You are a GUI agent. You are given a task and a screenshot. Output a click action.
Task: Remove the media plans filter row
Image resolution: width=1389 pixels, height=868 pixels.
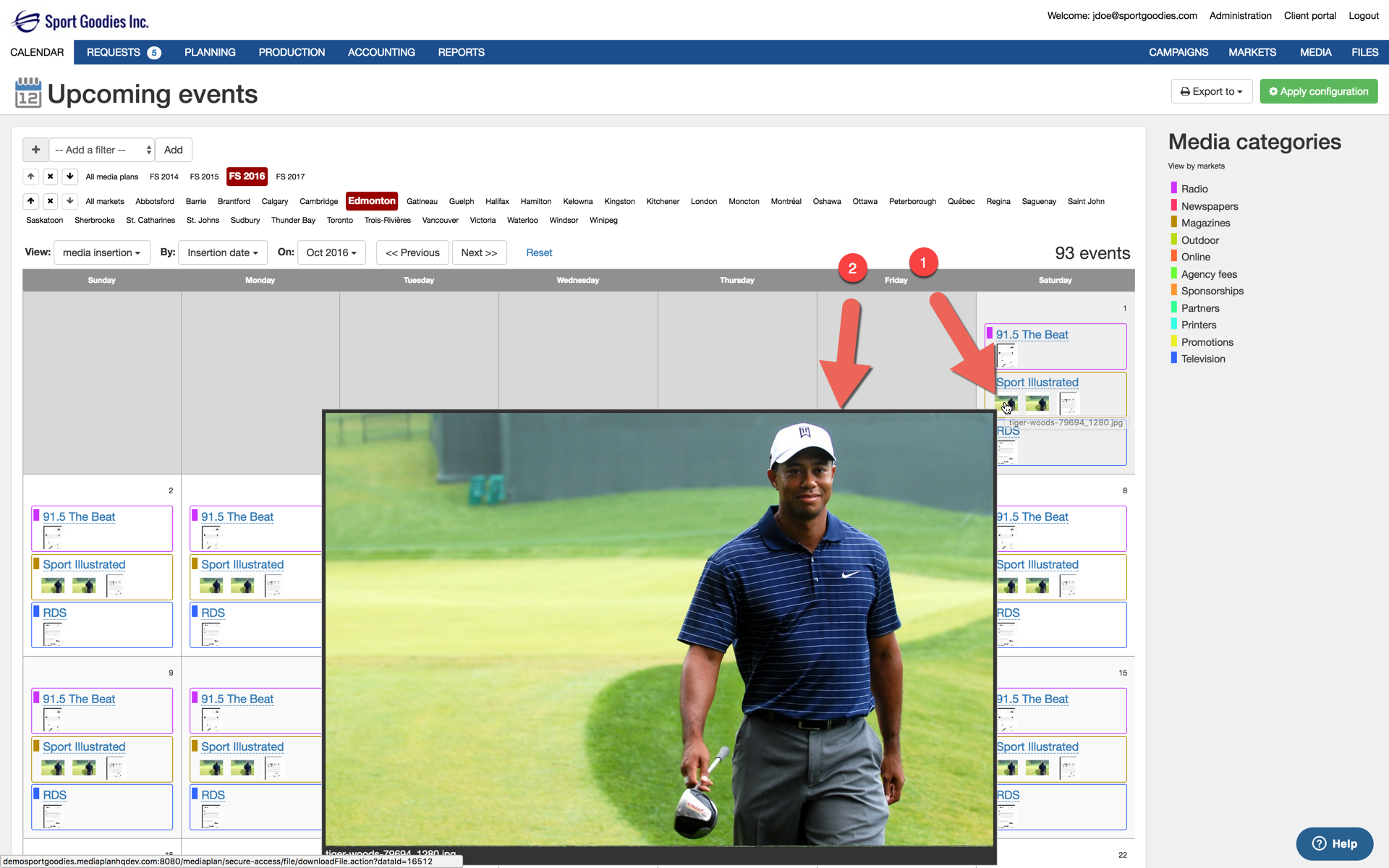click(50, 176)
